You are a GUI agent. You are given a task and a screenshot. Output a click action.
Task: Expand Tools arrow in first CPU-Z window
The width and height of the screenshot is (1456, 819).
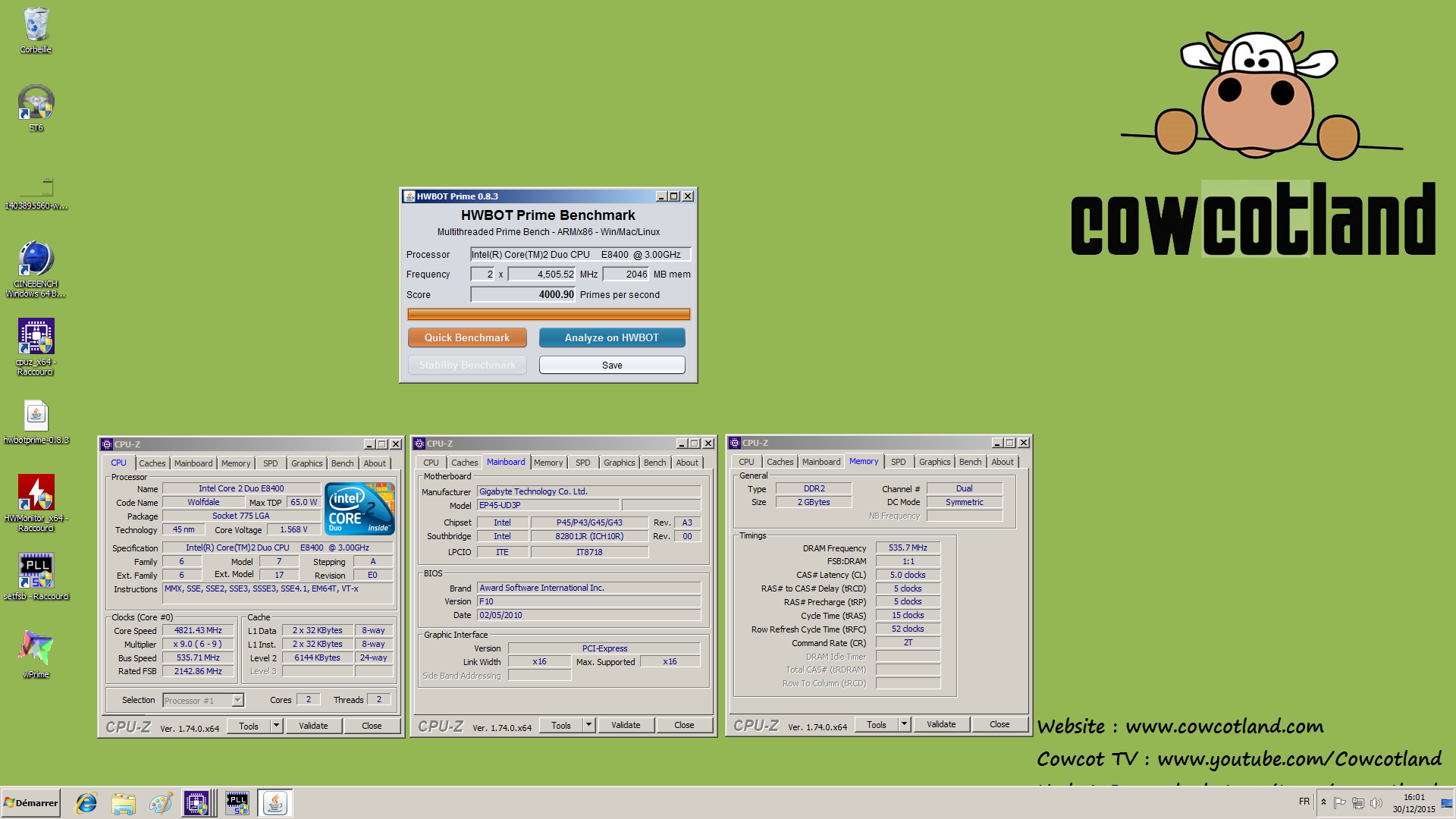tap(277, 726)
